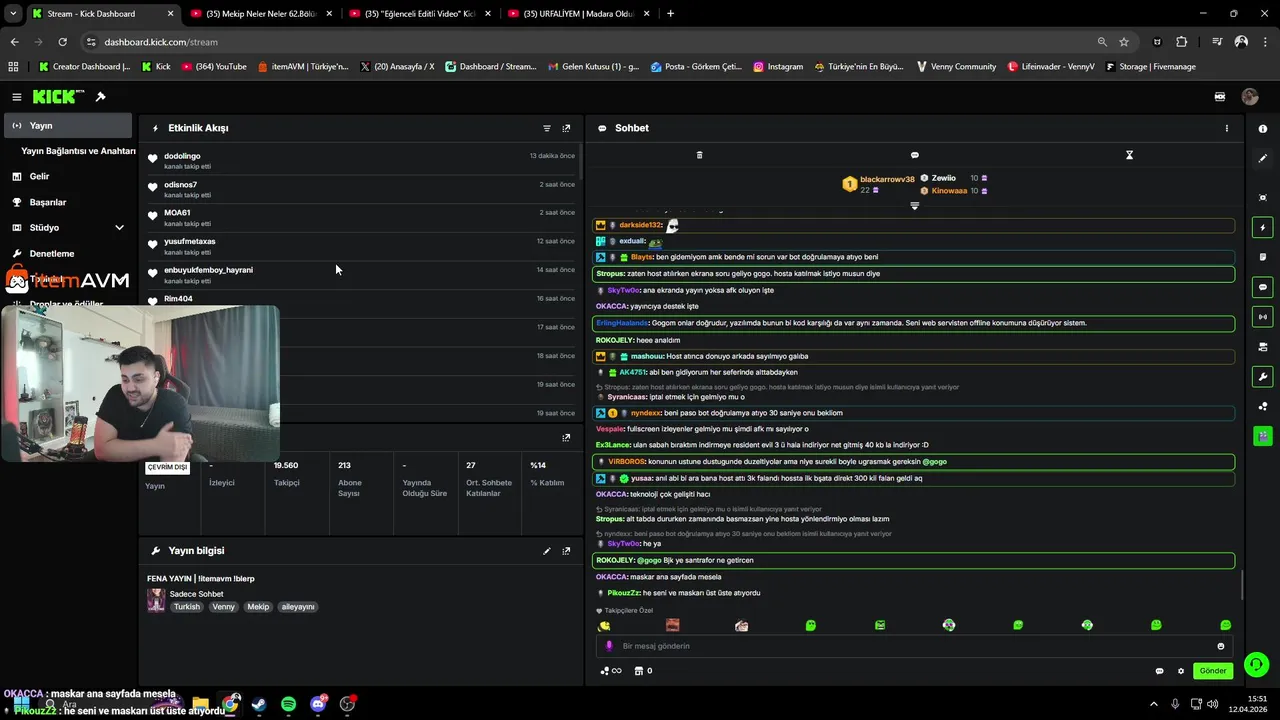Open the Chrome extensions puzzle icon
Image resolution: width=1280 pixels, height=720 pixels.
[x=1182, y=42]
